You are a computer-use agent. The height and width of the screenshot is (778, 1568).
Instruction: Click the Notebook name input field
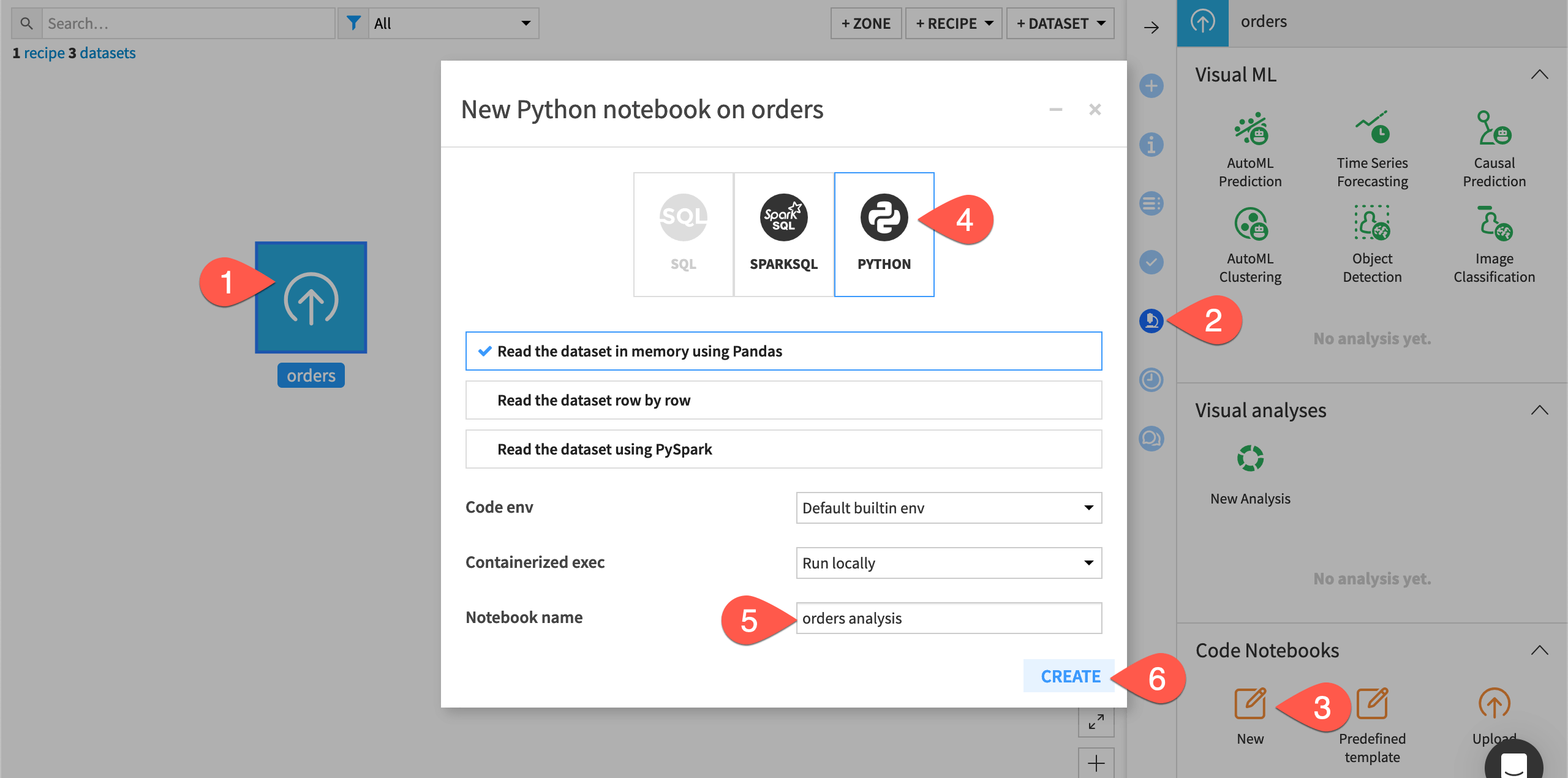pyautogui.click(x=948, y=618)
